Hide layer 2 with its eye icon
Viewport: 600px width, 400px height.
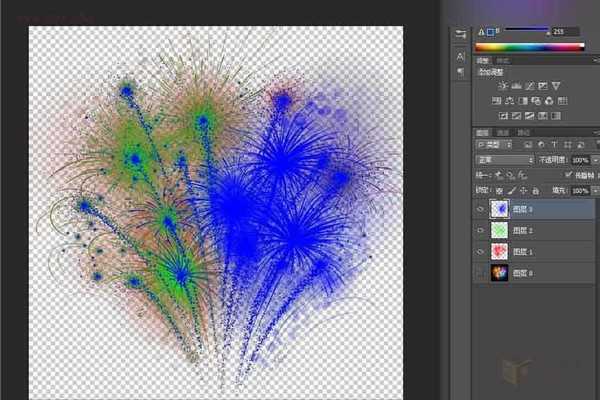(482, 231)
